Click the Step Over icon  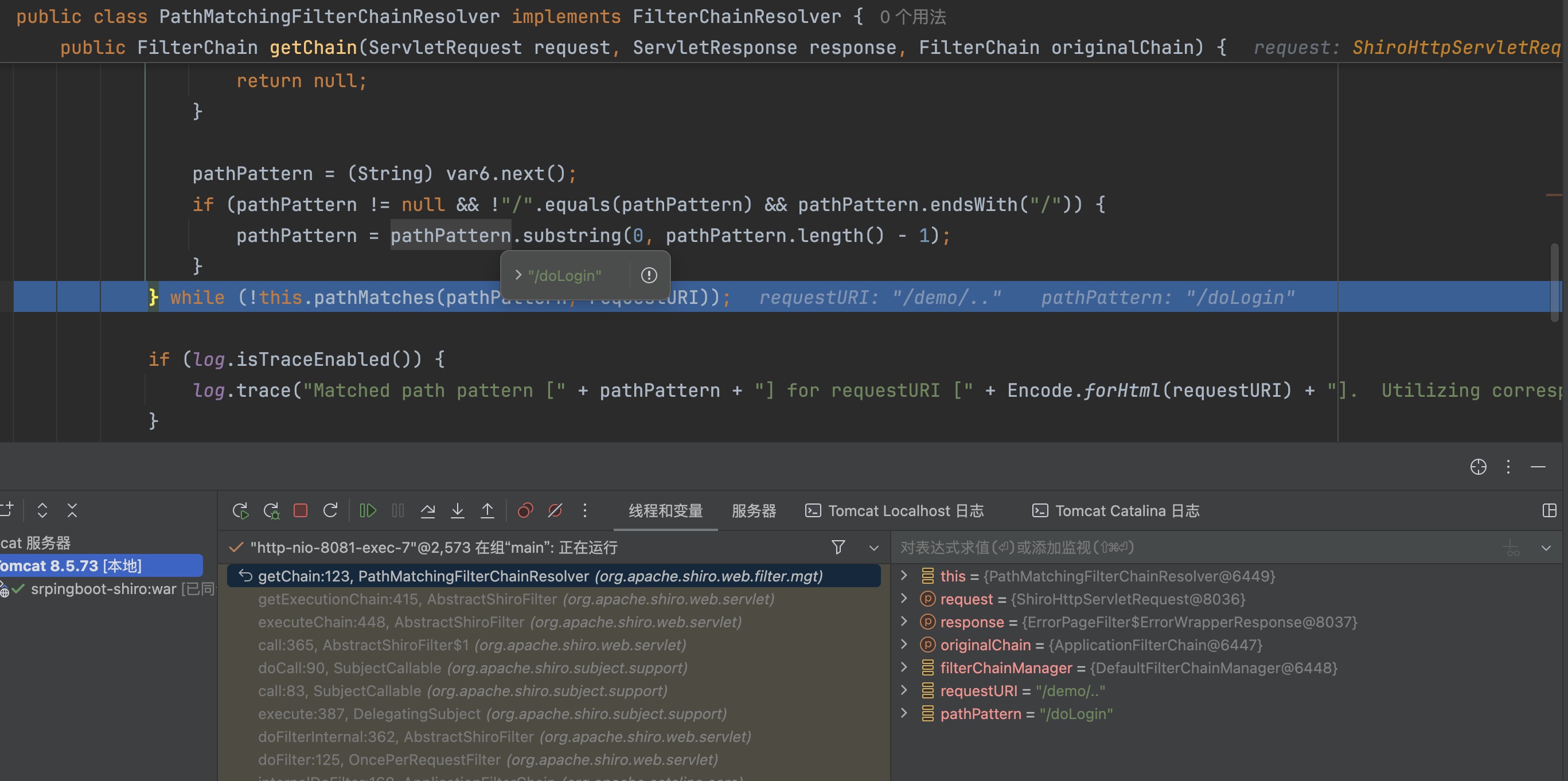click(x=427, y=510)
